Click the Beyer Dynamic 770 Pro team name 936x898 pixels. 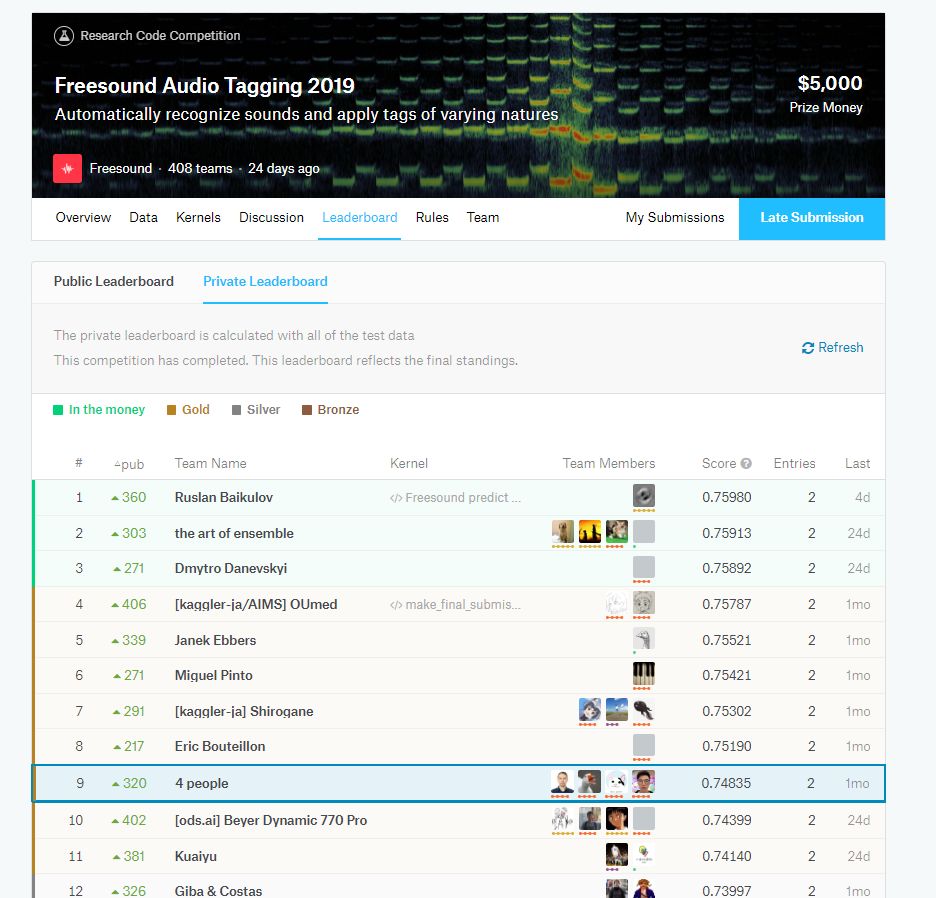271,820
